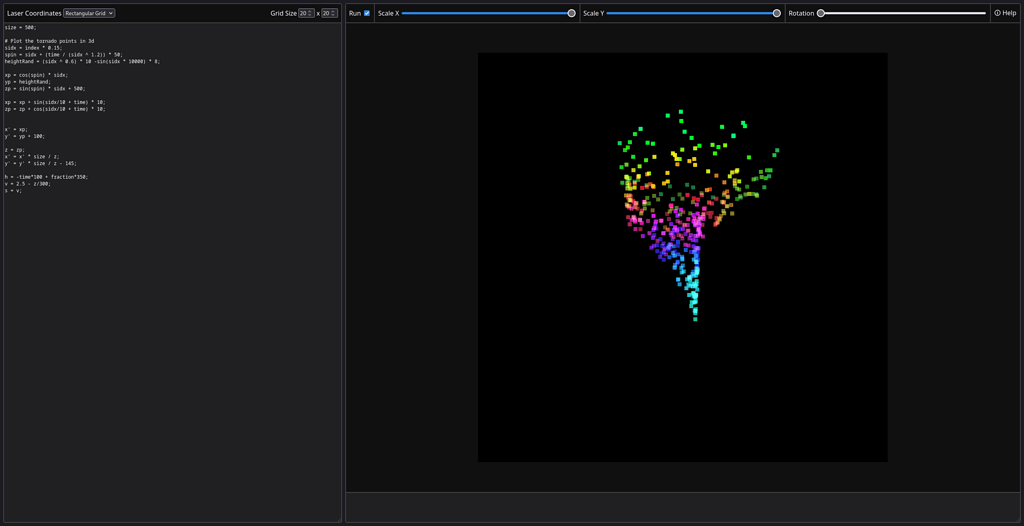Click the middle of the Rotation track
This screenshot has height=526, width=1024.
(903, 13)
